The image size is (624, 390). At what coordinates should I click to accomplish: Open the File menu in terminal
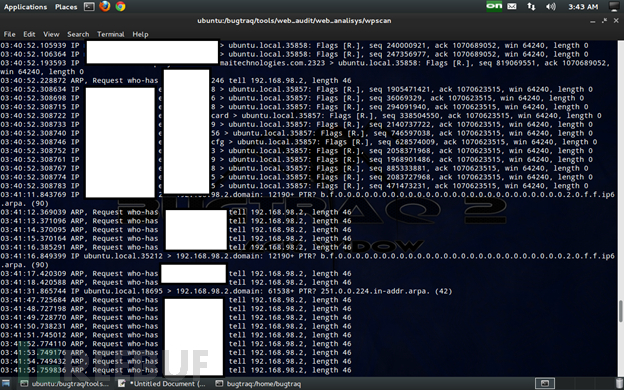click(x=9, y=34)
